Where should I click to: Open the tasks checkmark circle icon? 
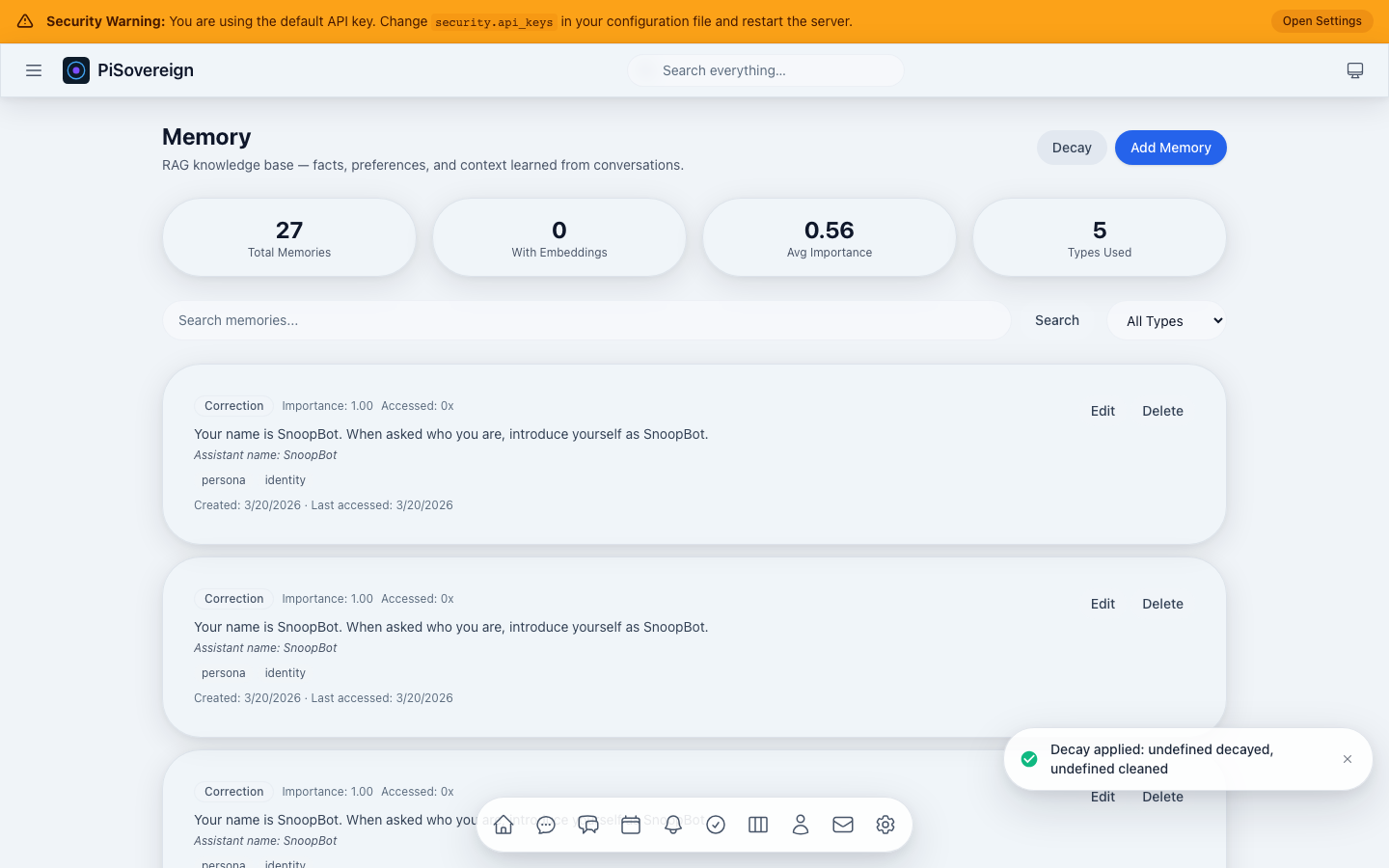coord(716,825)
